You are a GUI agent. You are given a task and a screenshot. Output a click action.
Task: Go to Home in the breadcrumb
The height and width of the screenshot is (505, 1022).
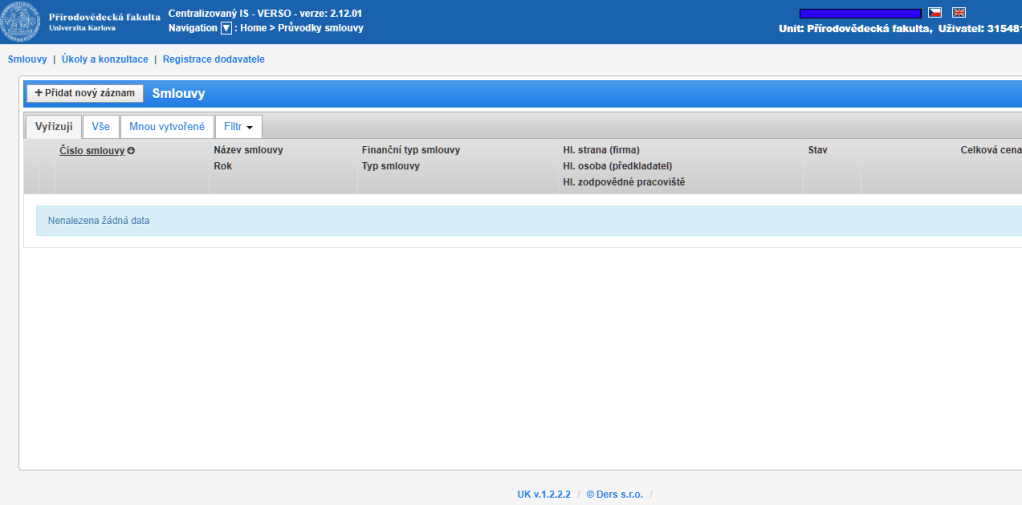pos(253,28)
